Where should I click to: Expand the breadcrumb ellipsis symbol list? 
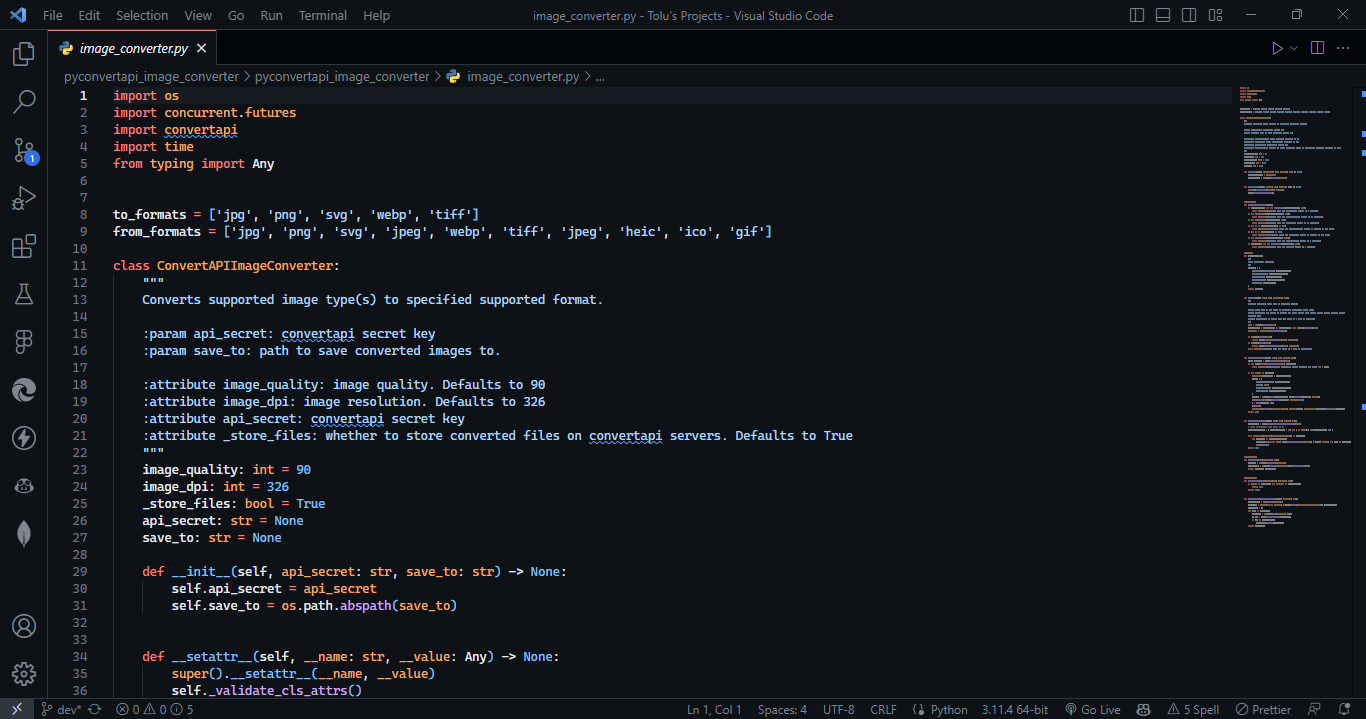[x=600, y=76]
